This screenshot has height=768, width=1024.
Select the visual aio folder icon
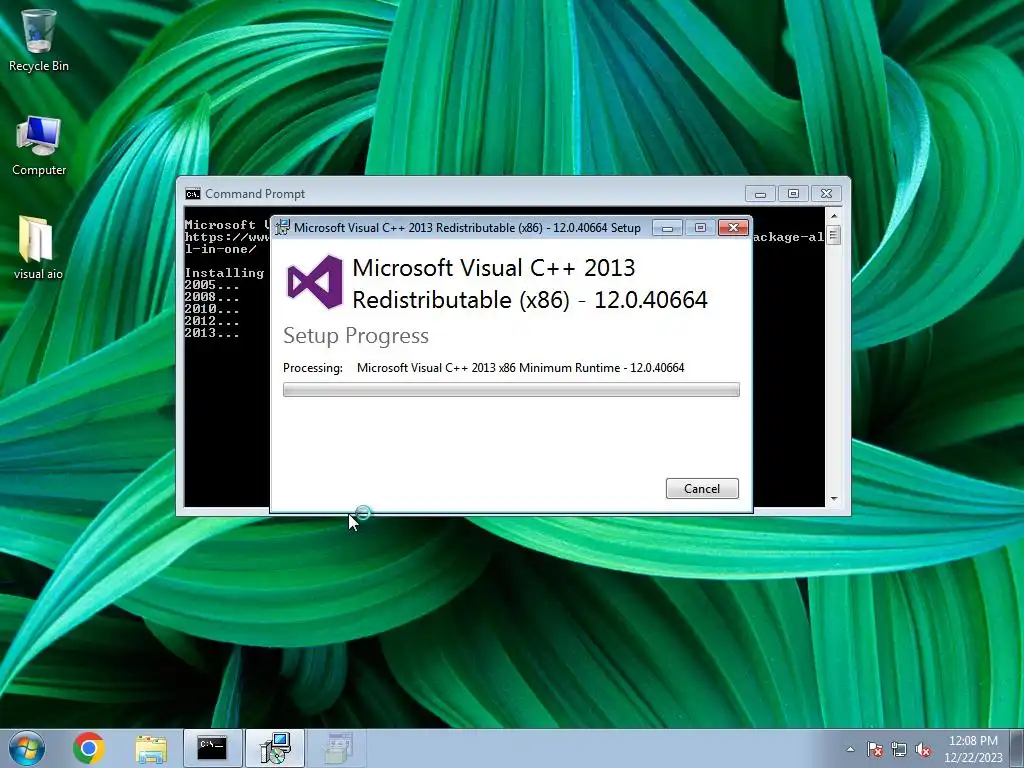click(38, 248)
